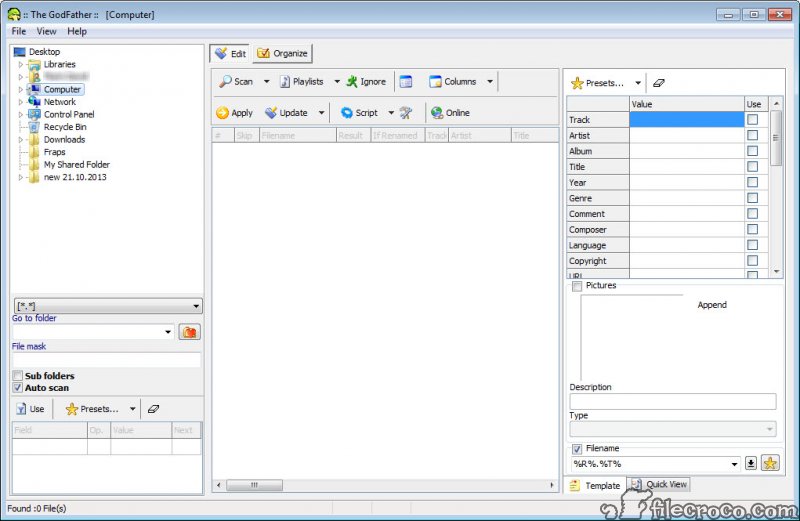
Task: Click the star icon beside filename template
Action: click(x=770, y=463)
